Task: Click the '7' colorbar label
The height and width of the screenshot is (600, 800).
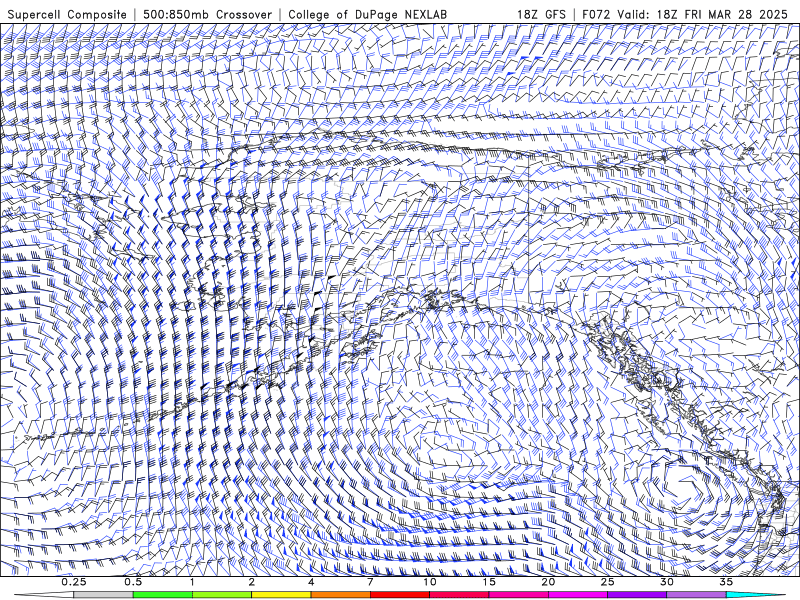Action: click(370, 582)
